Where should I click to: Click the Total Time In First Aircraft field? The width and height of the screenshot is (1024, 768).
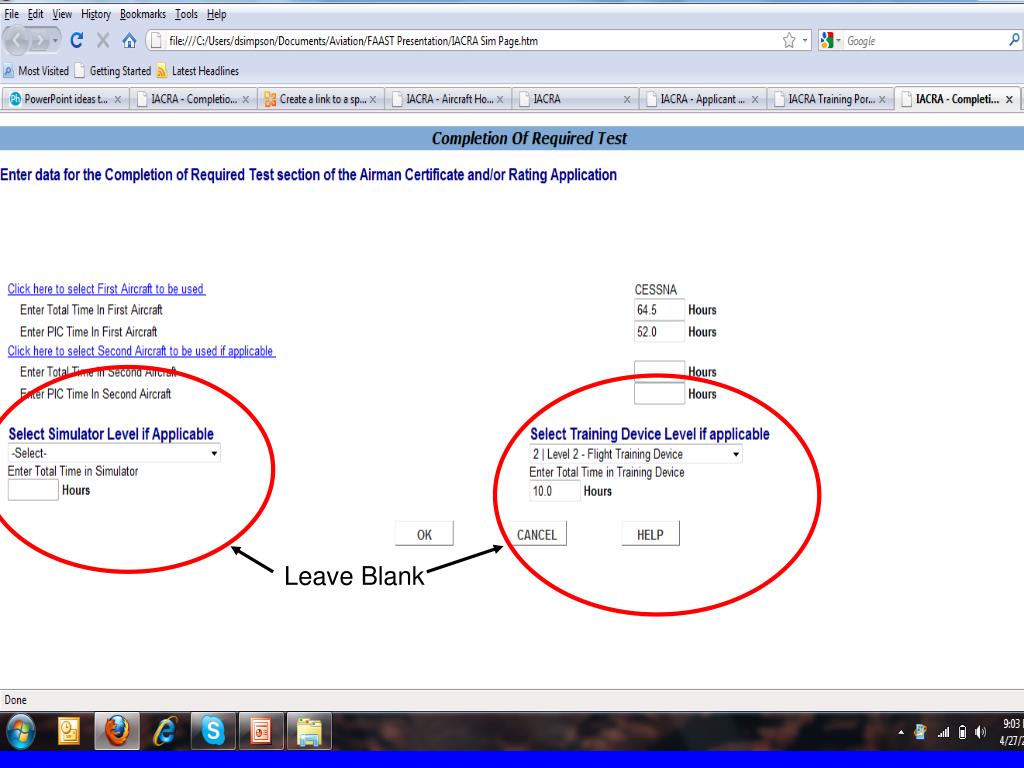point(659,310)
